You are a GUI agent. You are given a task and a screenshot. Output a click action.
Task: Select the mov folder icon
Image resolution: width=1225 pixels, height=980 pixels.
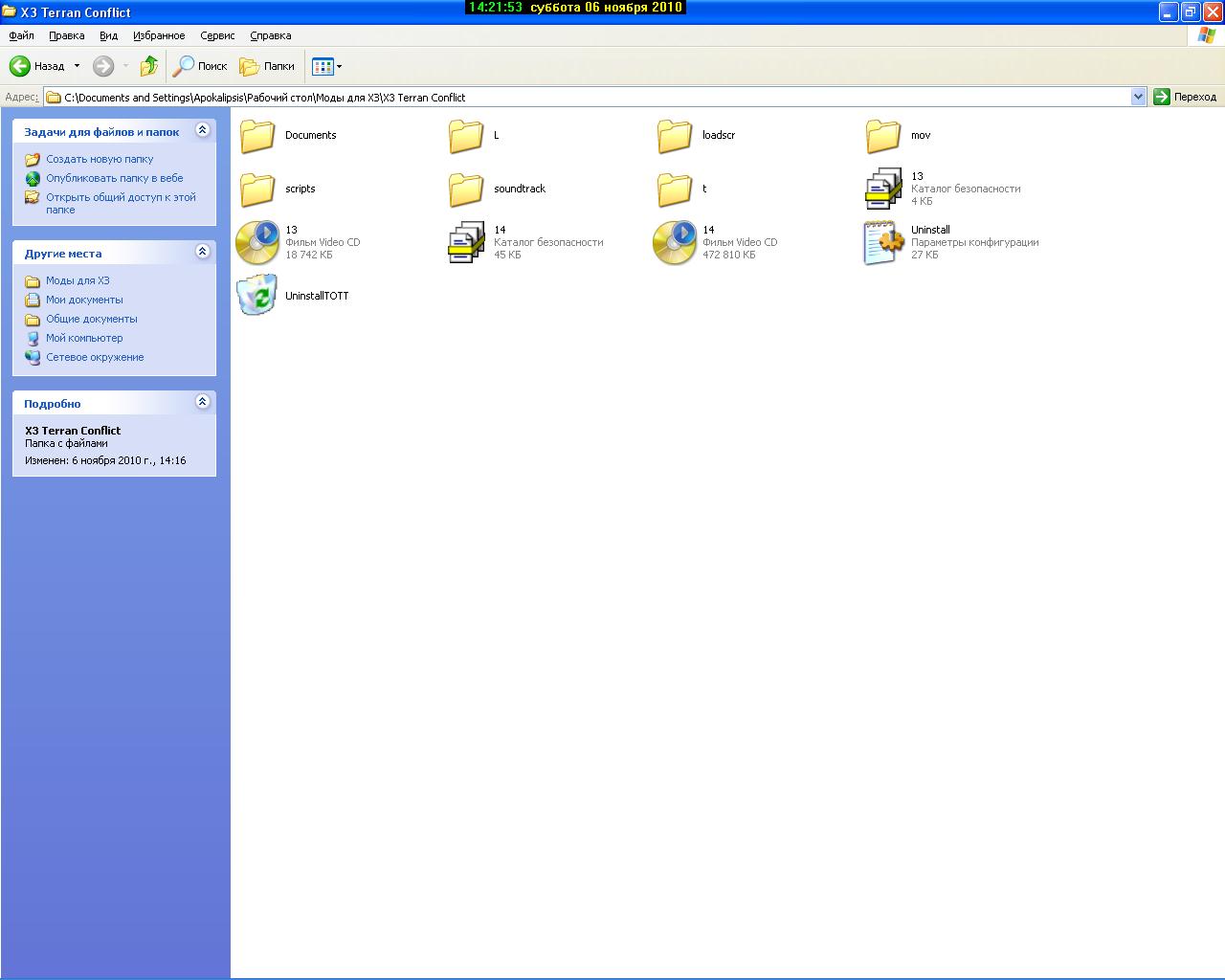883,136
